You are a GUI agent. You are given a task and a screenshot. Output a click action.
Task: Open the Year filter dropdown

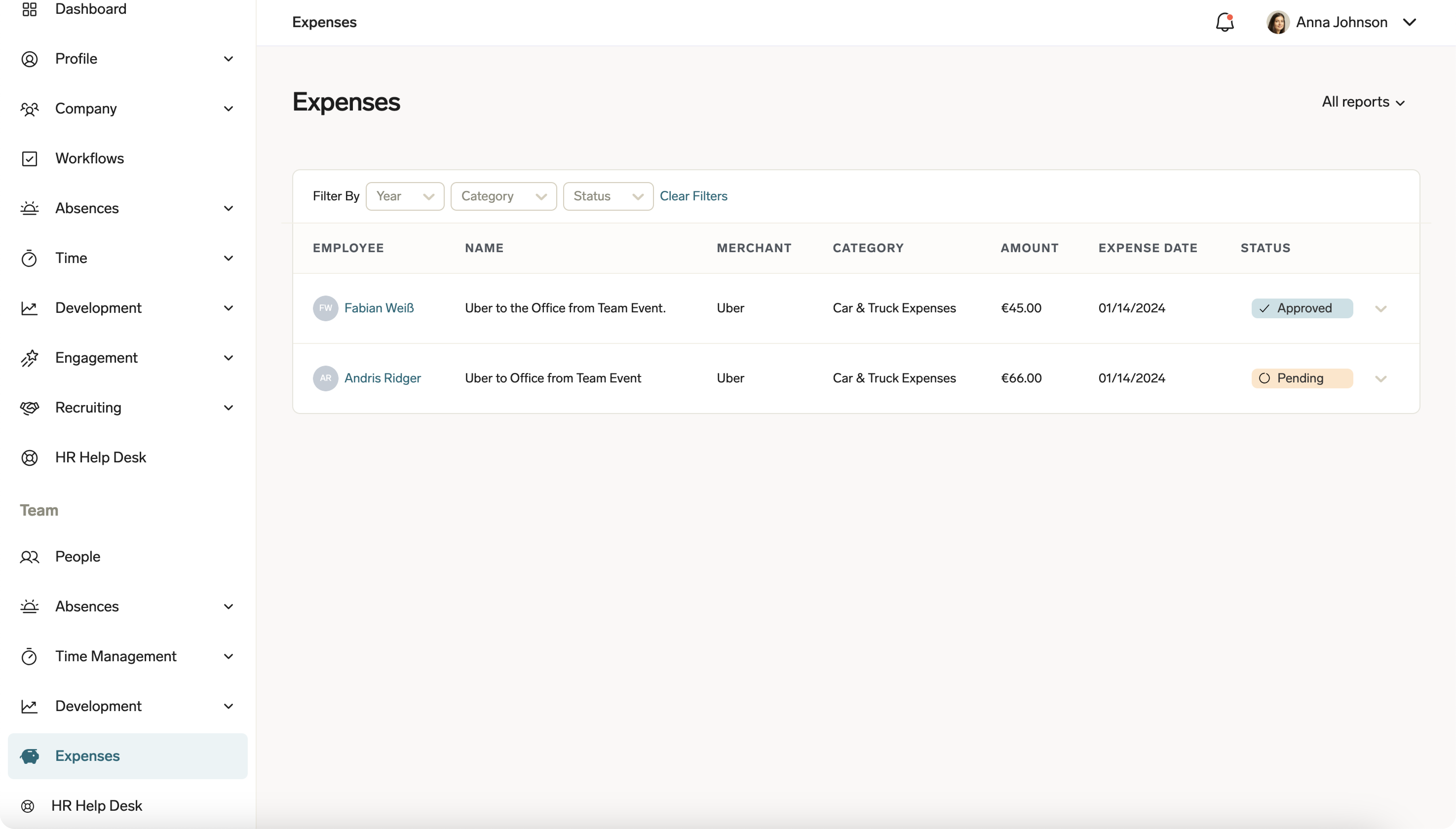[405, 196]
